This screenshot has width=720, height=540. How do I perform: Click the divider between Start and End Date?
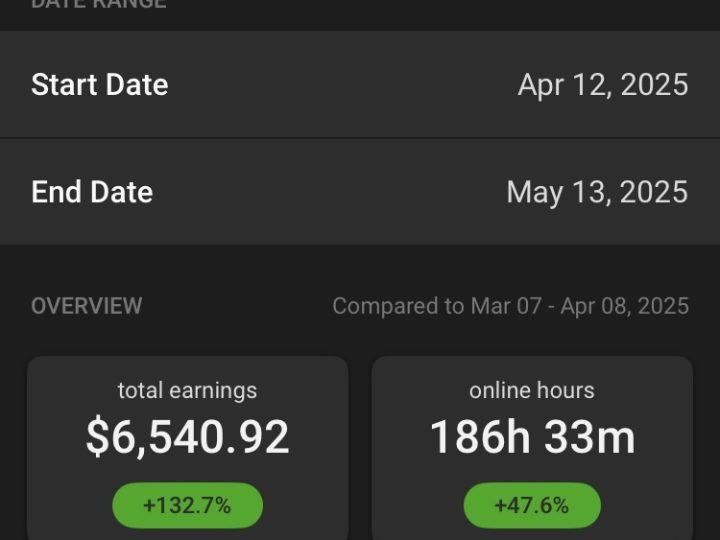pyautogui.click(x=360, y=138)
